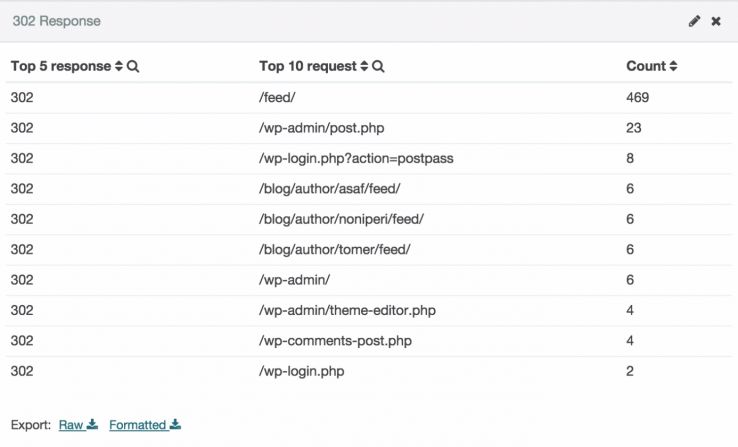Click the /wp-comments-post.php request cell
Image resolution: width=738 pixels, height=447 pixels.
tap(335, 340)
